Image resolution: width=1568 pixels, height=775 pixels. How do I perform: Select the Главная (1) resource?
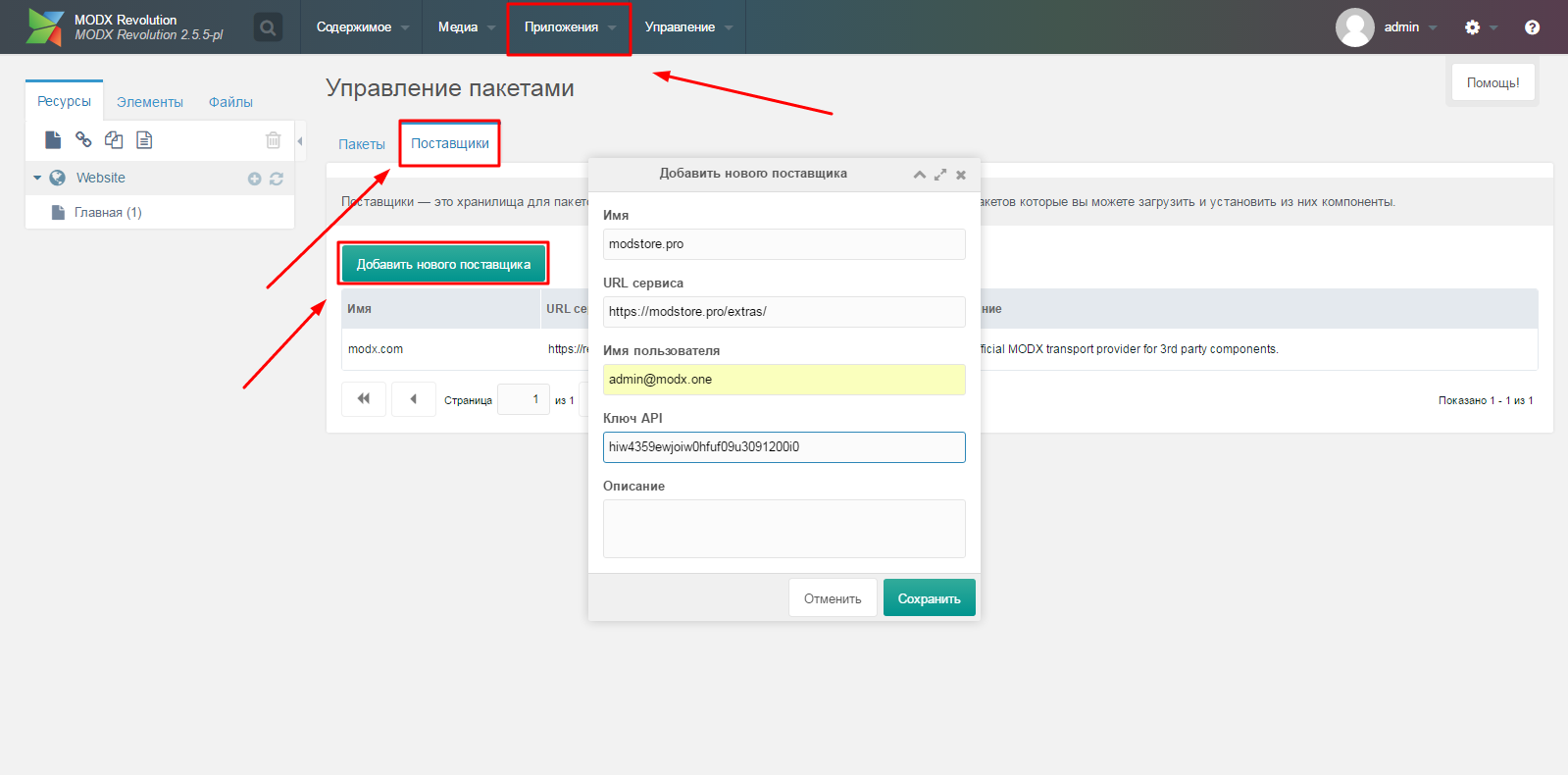coord(108,212)
